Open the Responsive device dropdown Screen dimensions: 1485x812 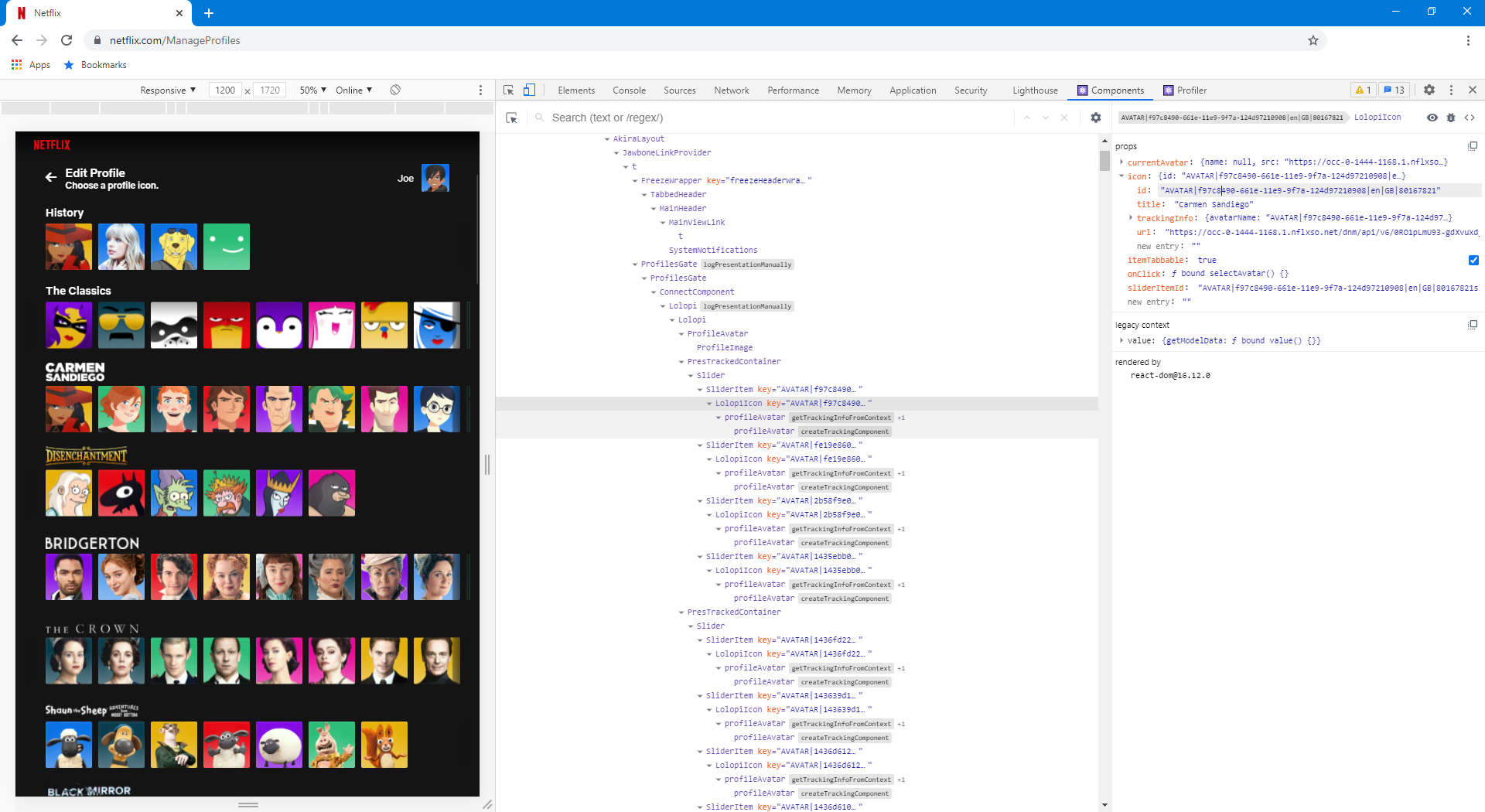[168, 90]
